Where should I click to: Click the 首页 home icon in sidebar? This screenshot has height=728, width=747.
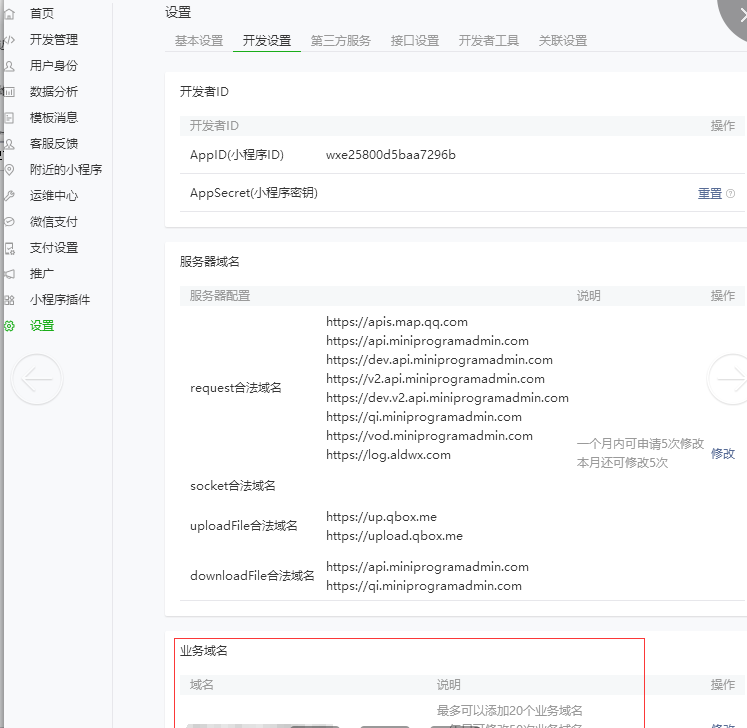(9, 14)
